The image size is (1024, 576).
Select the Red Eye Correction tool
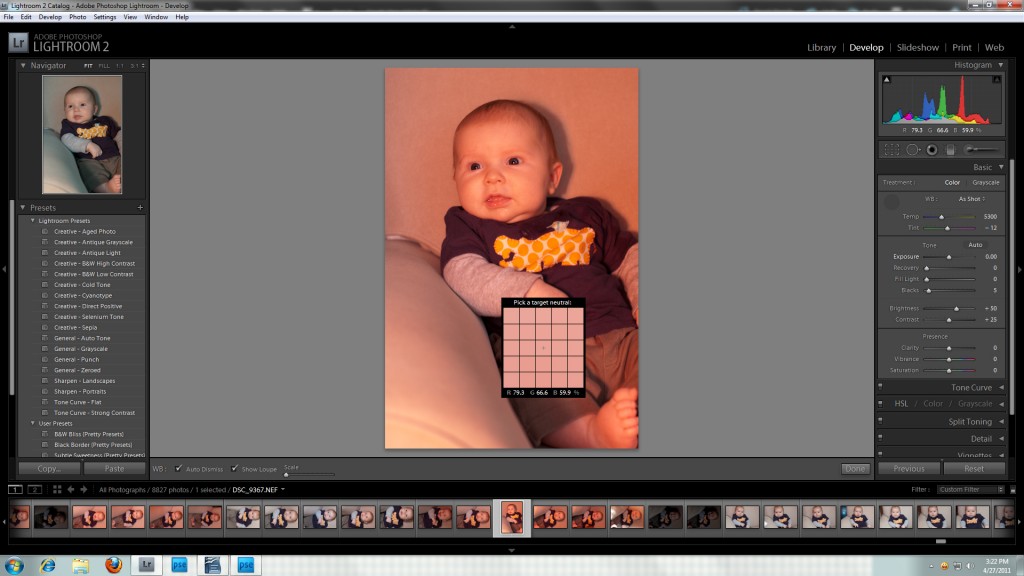coord(932,150)
